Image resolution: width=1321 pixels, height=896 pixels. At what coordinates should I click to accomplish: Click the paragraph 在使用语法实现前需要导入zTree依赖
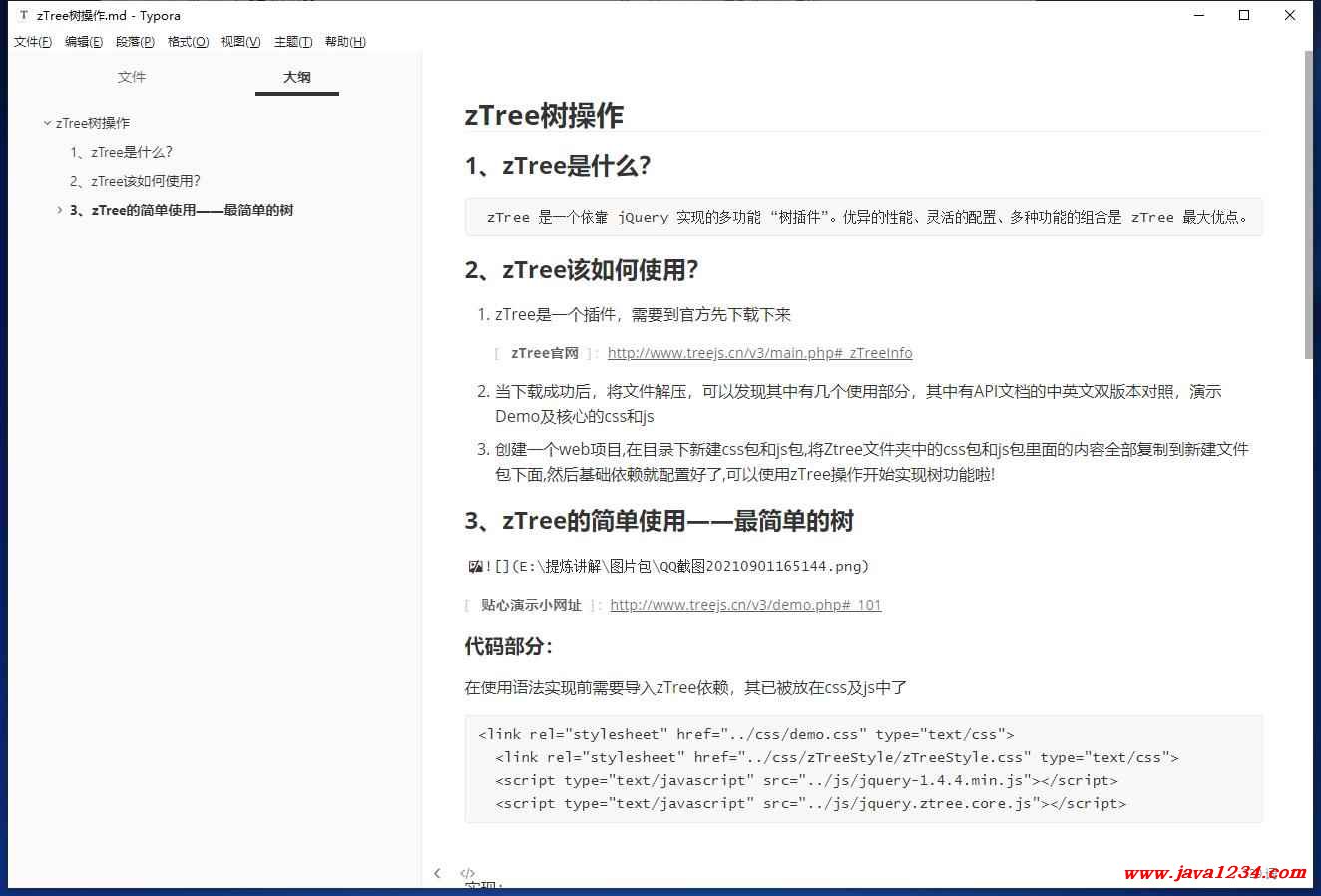(x=685, y=687)
